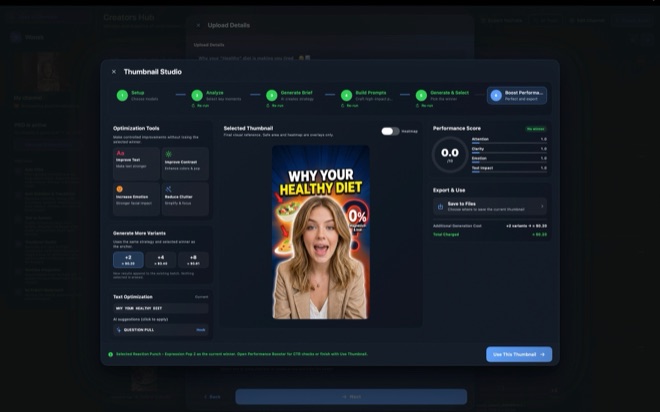Re-run the Generate Brief step
This screenshot has height=412, width=660.
[275, 106]
